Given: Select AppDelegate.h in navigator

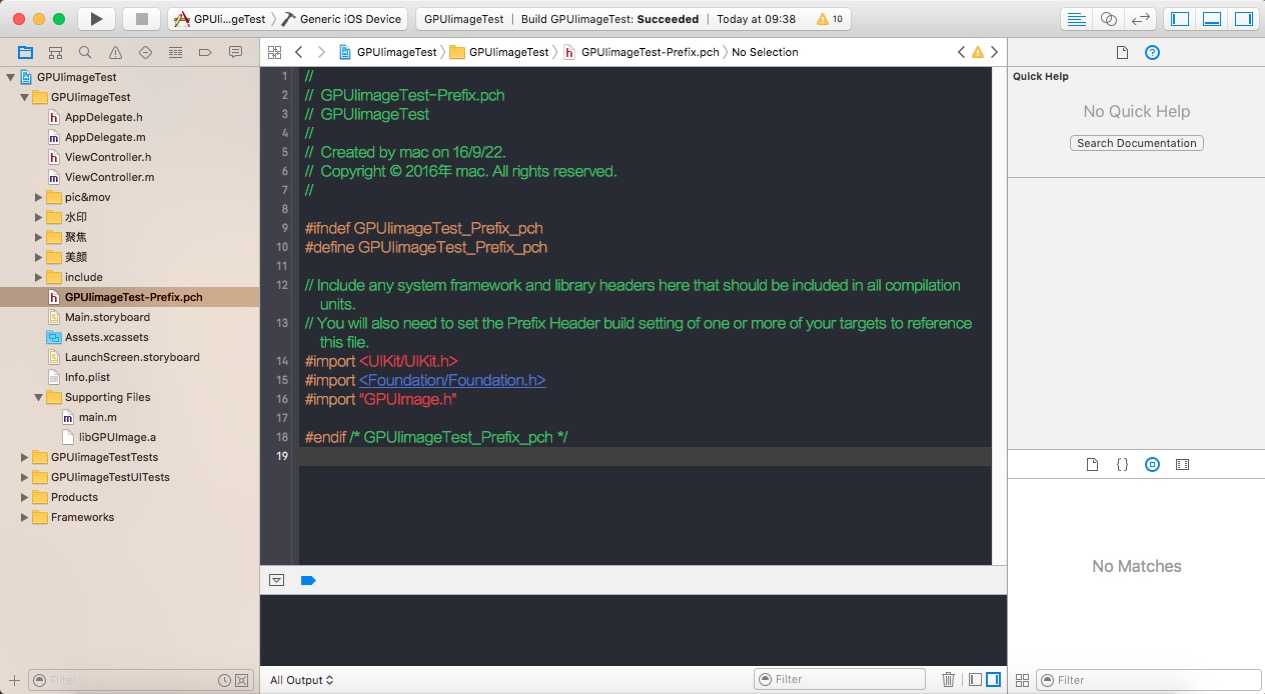Looking at the screenshot, I should [103, 117].
